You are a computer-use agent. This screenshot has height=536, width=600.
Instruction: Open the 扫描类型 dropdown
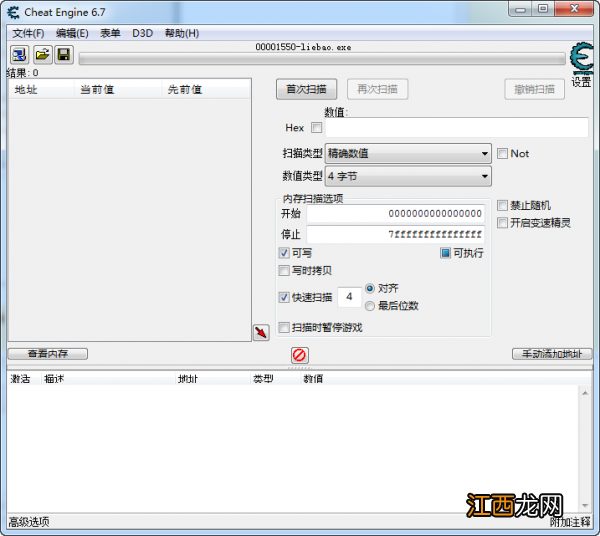[x=408, y=154]
